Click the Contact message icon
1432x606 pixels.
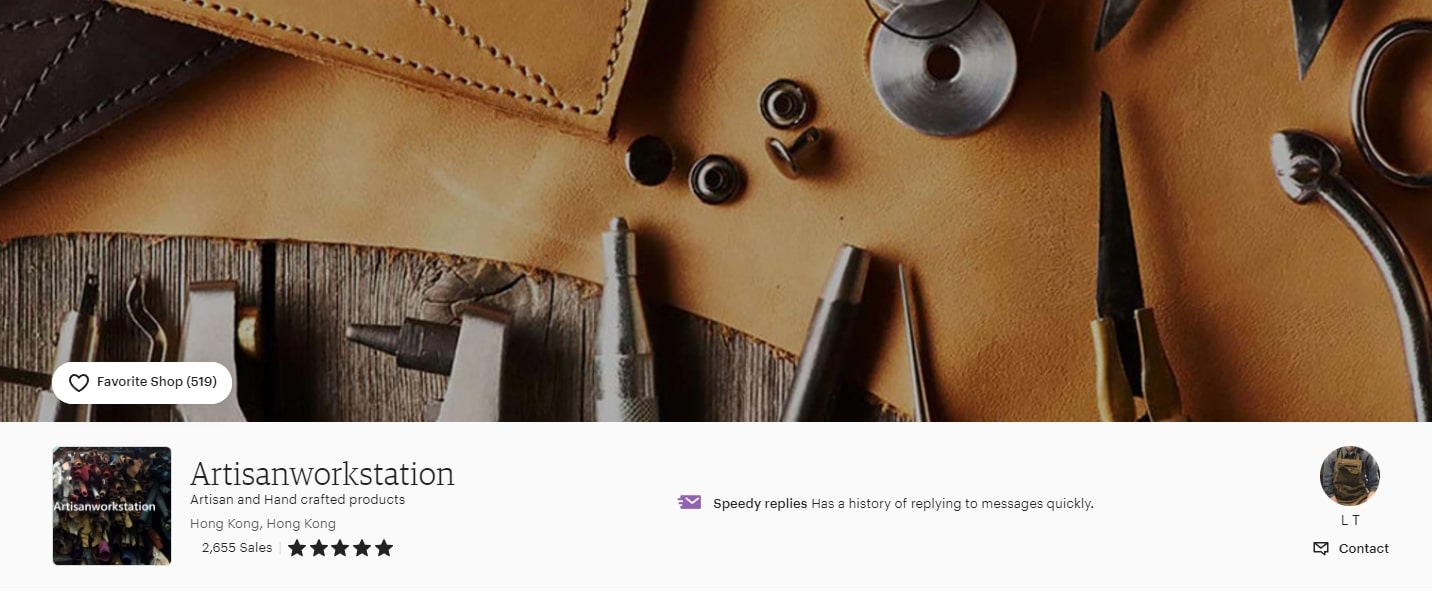pyautogui.click(x=1321, y=549)
